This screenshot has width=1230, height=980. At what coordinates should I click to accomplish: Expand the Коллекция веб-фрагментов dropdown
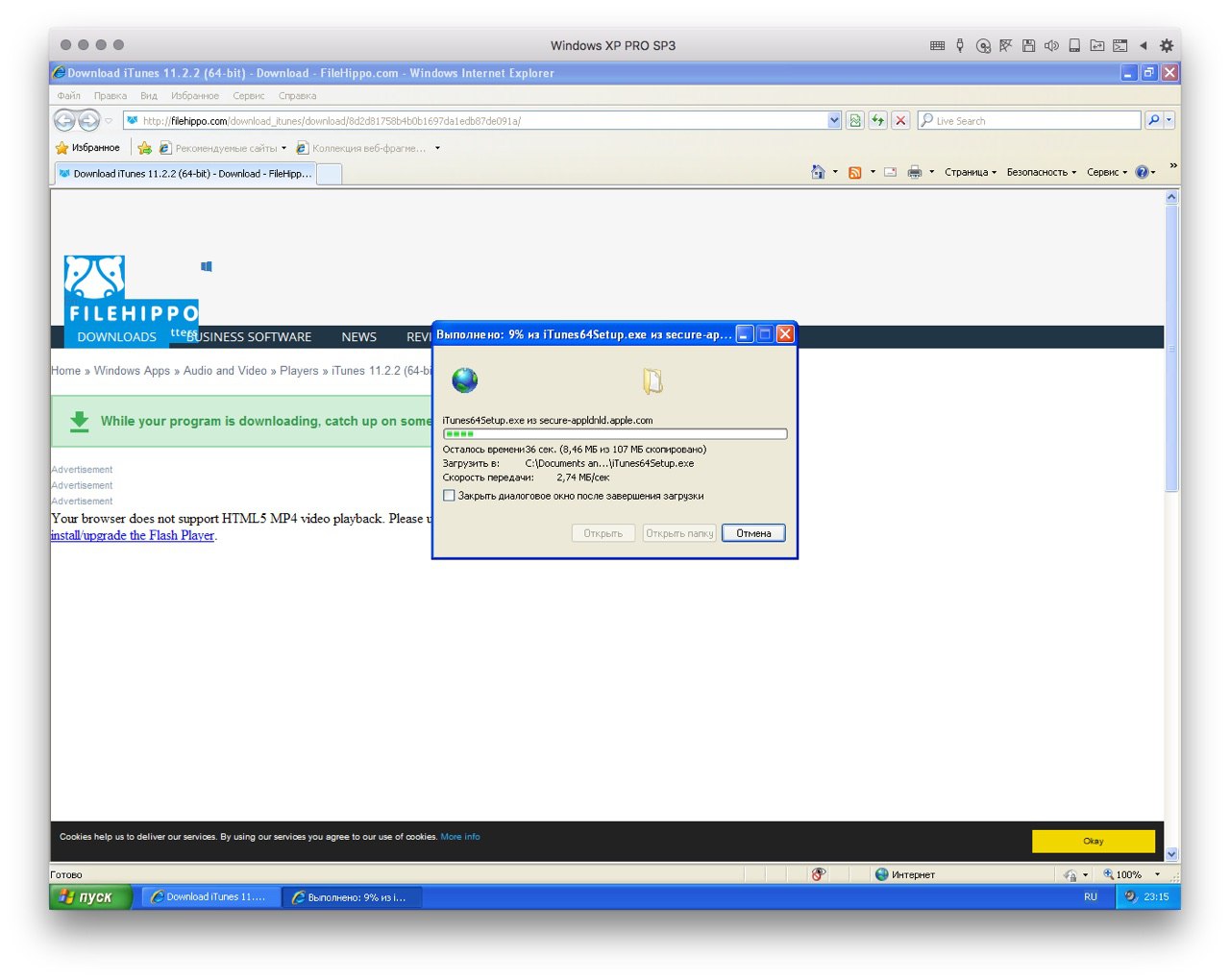pos(437,148)
